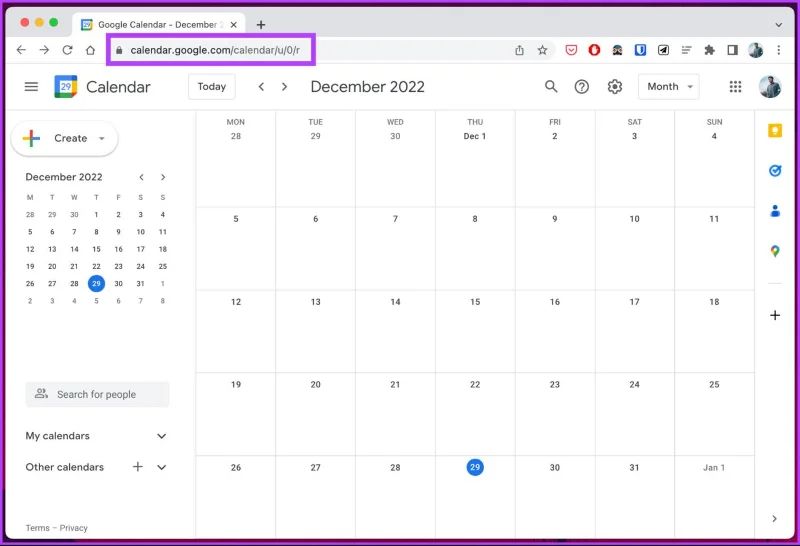Share this page from address bar
Image resolution: width=800 pixels, height=546 pixels.
click(x=519, y=50)
